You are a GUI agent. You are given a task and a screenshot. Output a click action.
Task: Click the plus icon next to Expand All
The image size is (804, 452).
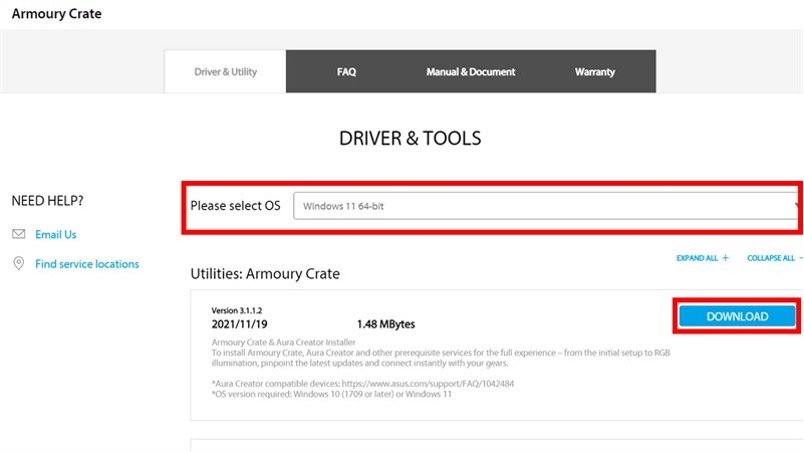click(x=725, y=258)
